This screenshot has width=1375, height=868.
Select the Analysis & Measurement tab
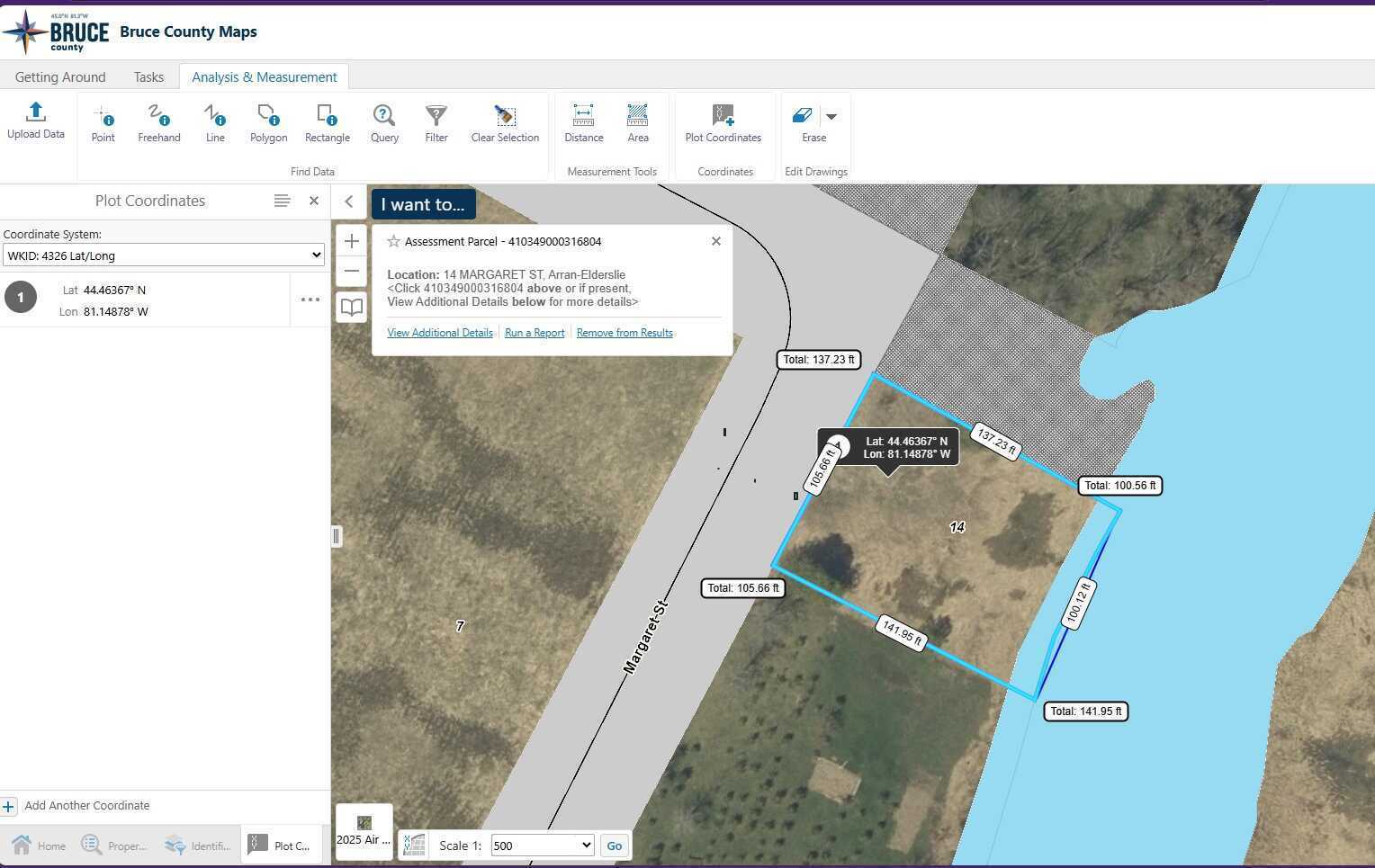(264, 77)
